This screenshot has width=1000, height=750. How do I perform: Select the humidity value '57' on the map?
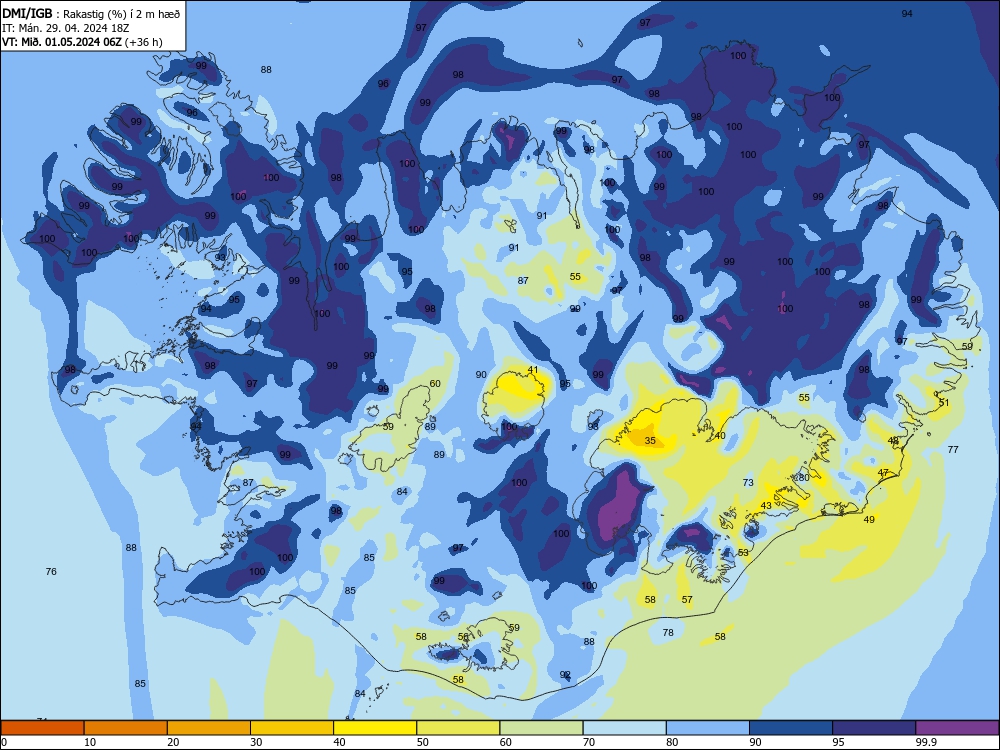click(x=687, y=599)
